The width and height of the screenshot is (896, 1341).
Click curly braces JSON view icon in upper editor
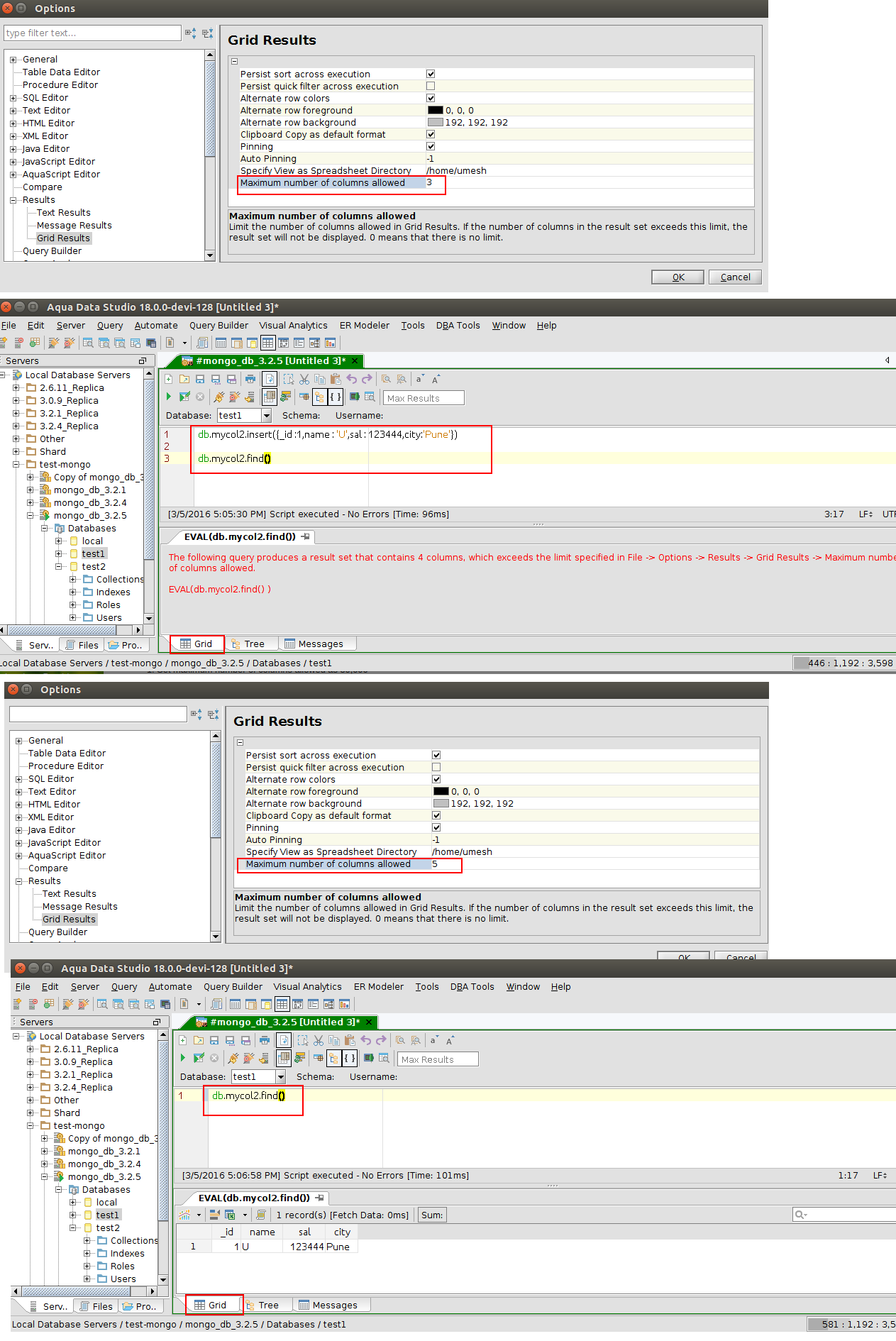336,397
